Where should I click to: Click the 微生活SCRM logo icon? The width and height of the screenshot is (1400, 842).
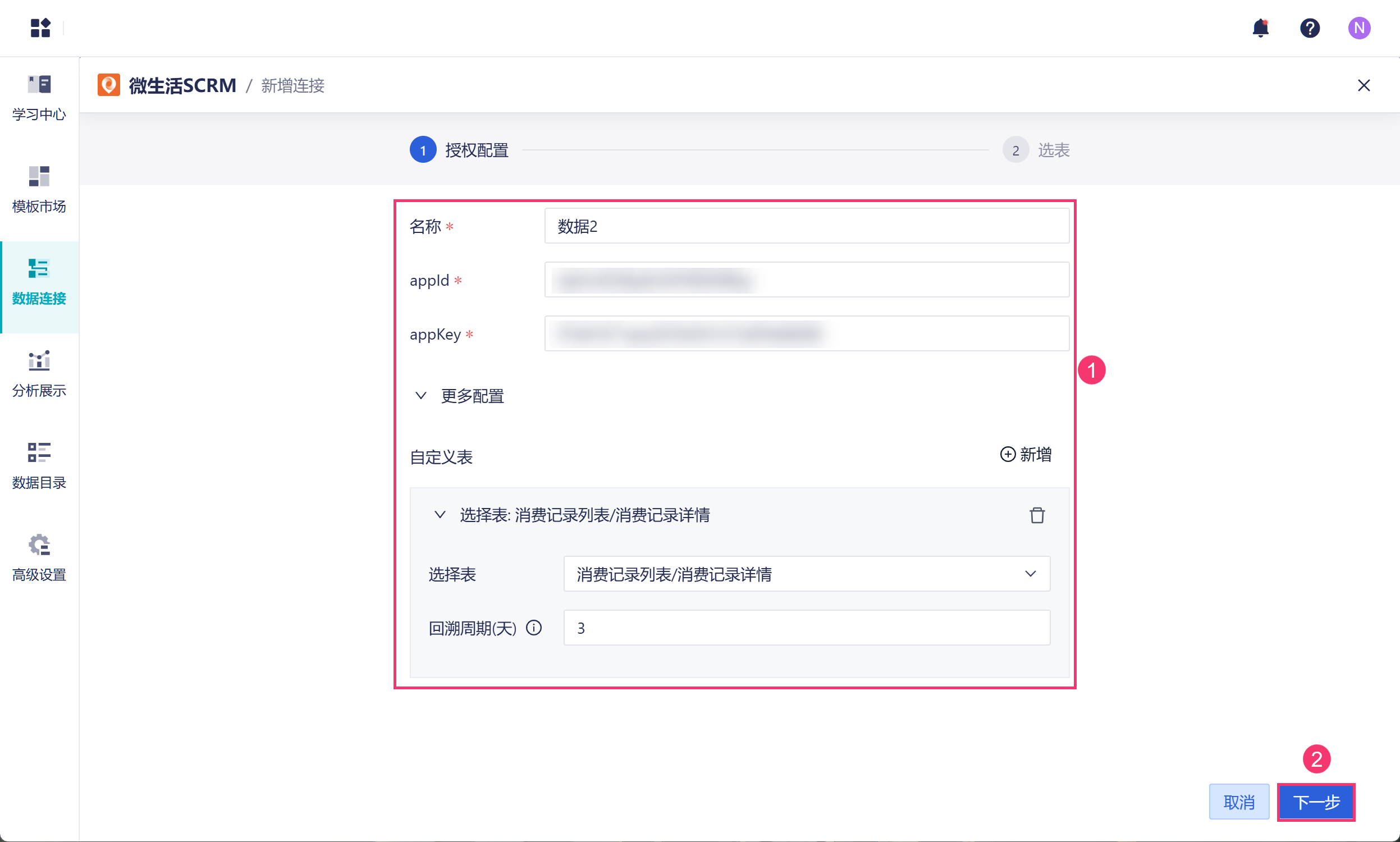108,85
